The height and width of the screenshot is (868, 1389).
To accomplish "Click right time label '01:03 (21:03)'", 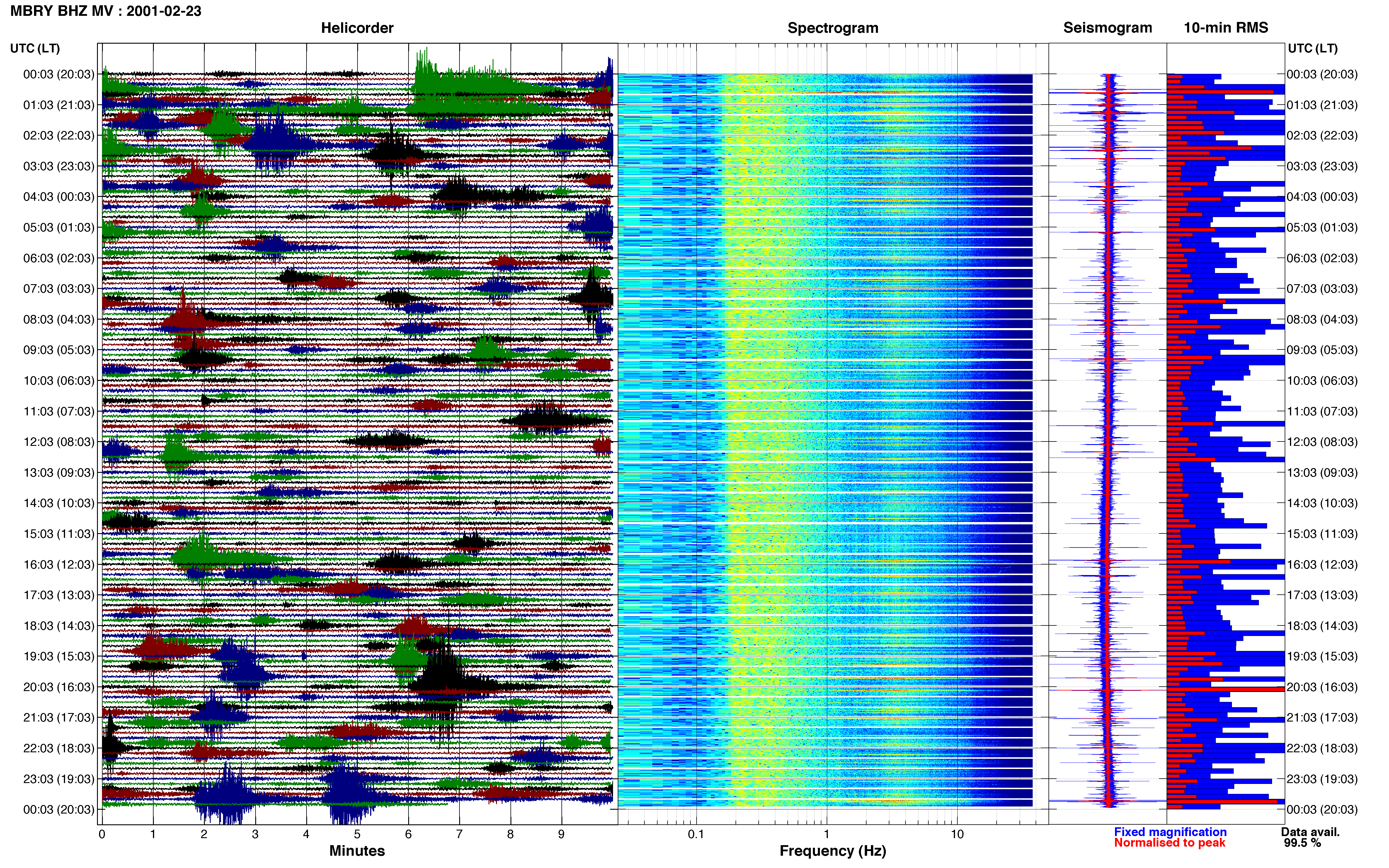I will (x=1322, y=105).
